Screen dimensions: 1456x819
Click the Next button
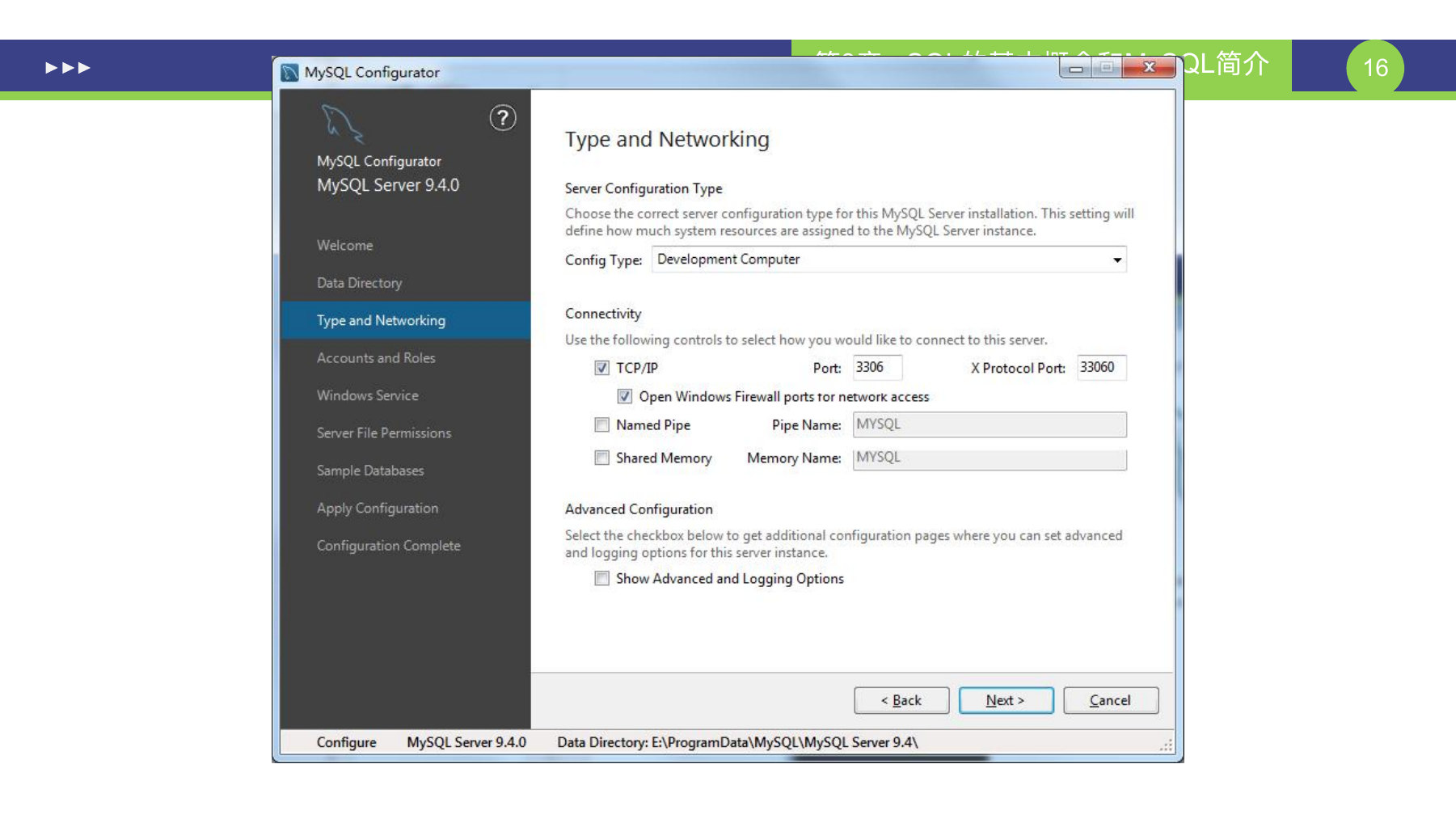coord(1006,700)
